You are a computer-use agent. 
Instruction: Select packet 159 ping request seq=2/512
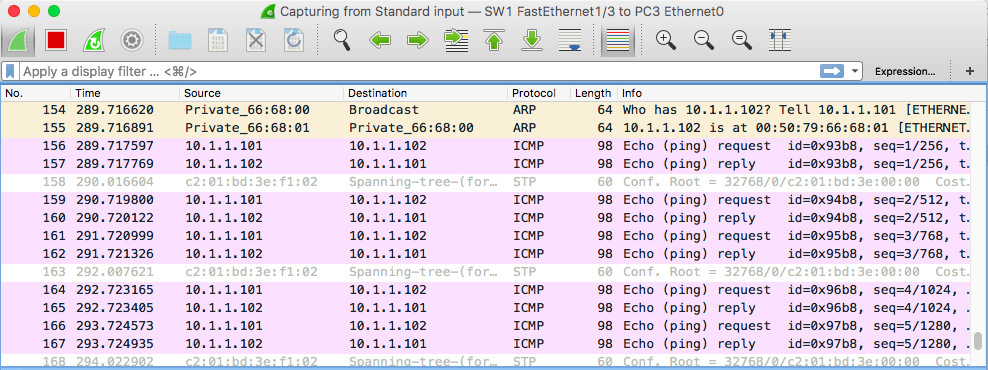point(485,200)
